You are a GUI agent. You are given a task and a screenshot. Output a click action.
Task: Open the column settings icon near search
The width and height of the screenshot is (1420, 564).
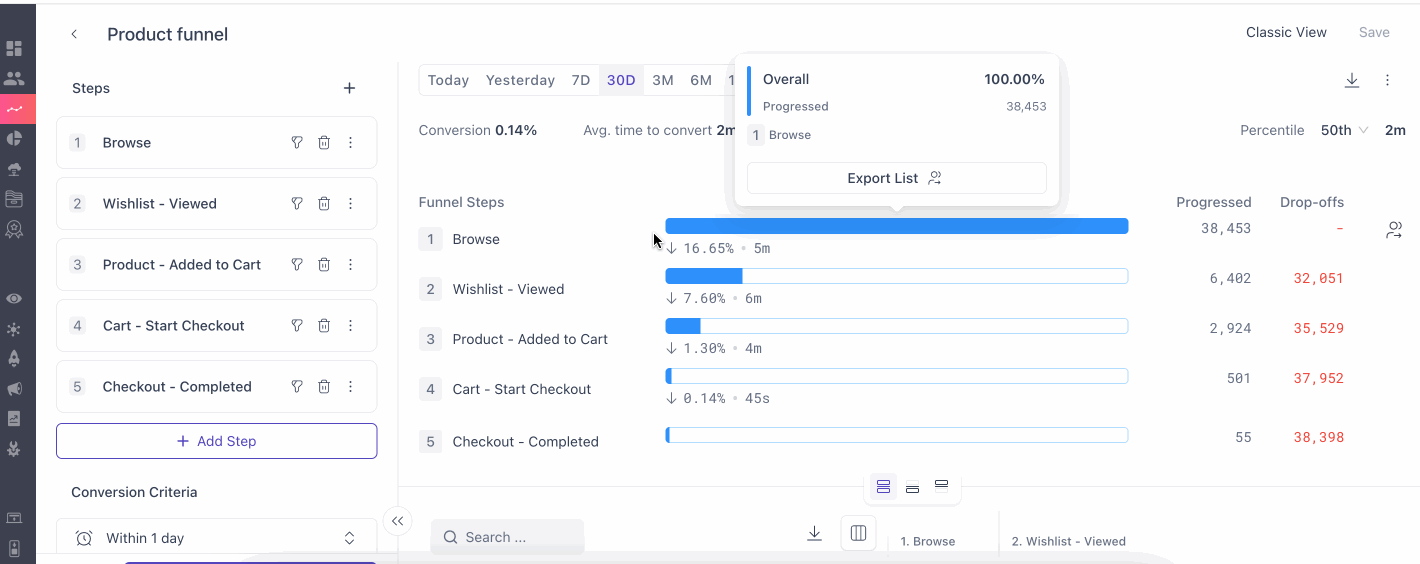point(858,533)
